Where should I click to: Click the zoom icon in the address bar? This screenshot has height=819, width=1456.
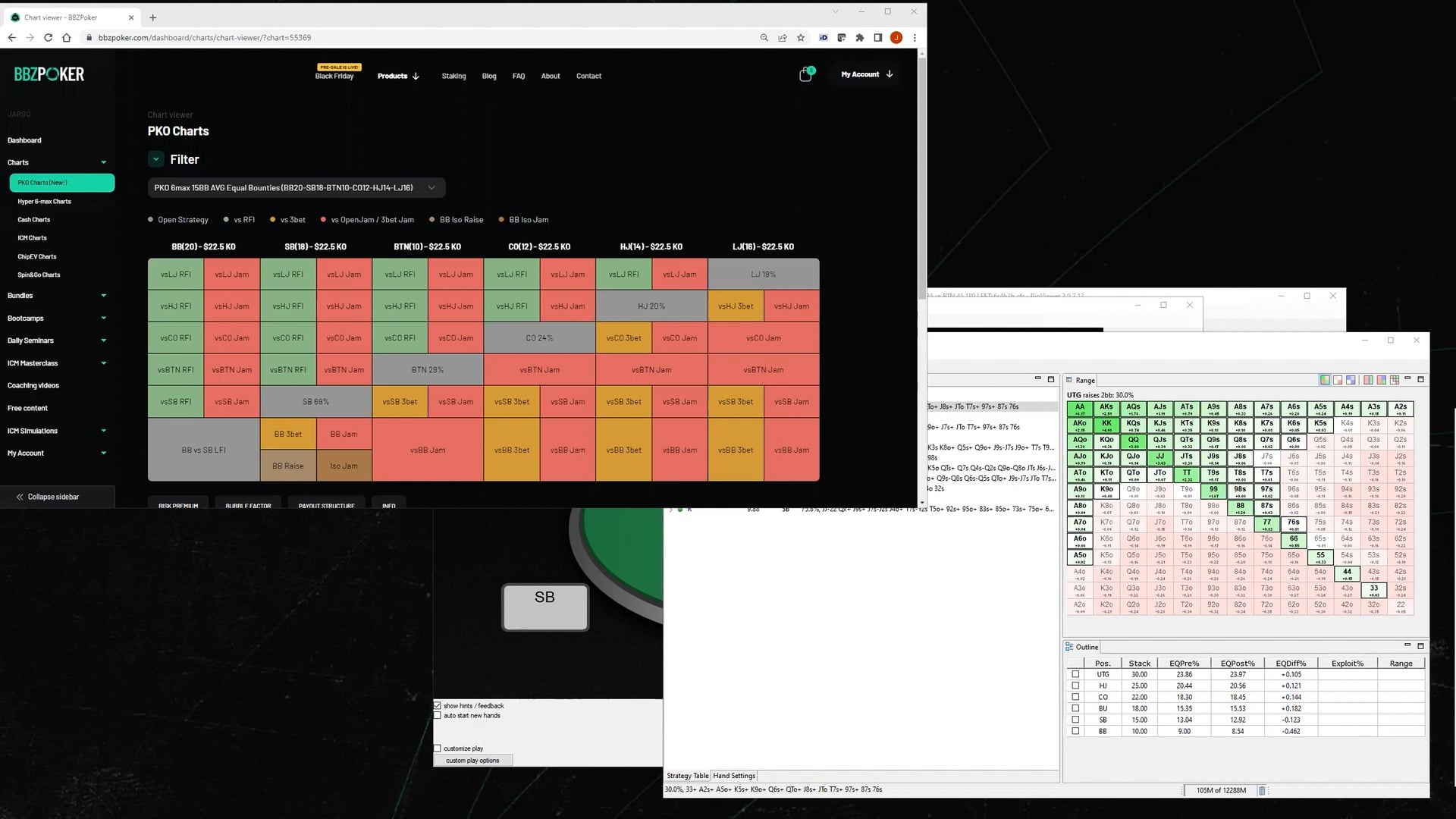pos(764,37)
